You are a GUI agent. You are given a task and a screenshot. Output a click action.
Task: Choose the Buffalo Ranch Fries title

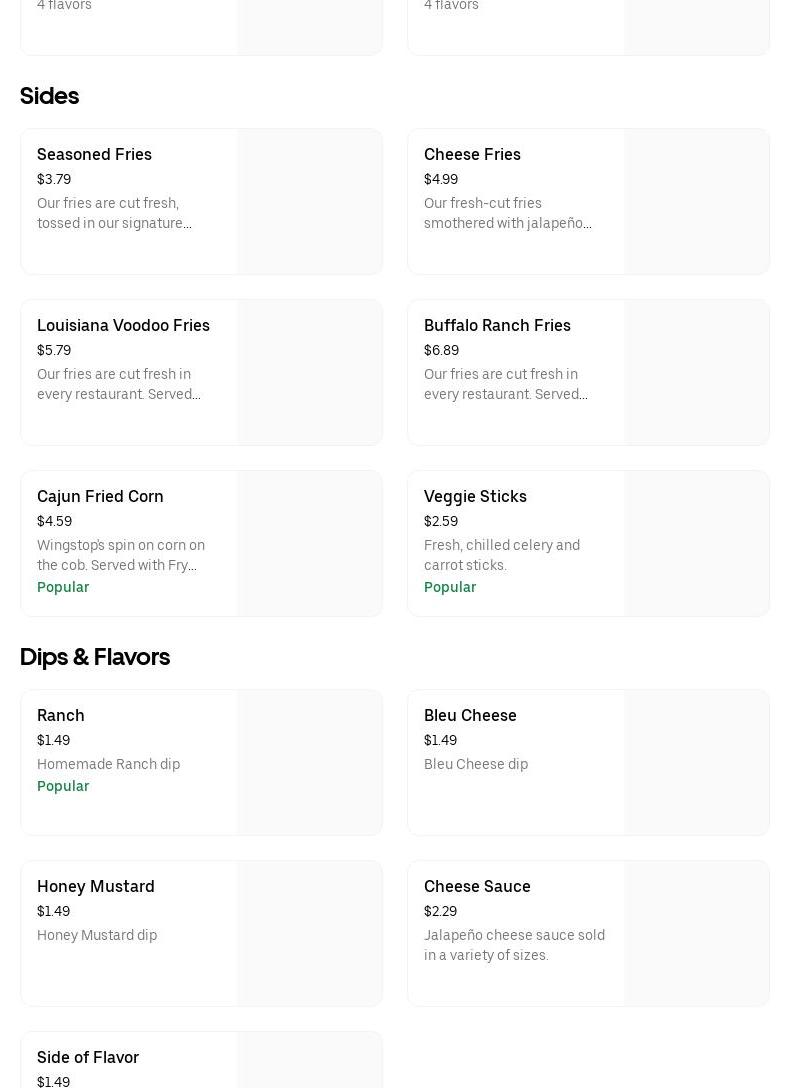(497, 325)
